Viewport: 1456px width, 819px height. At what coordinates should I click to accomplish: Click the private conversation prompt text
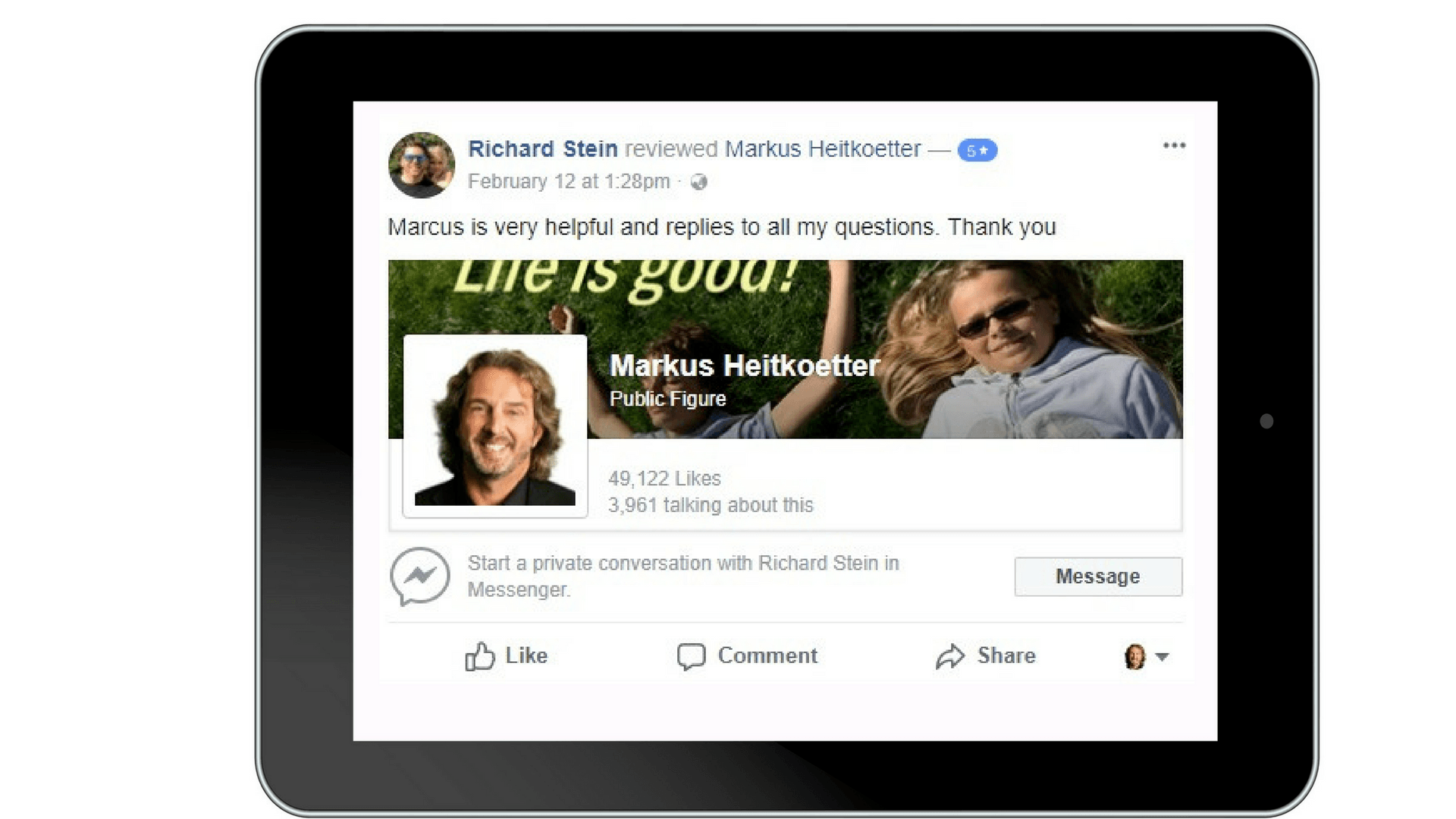[683, 576]
